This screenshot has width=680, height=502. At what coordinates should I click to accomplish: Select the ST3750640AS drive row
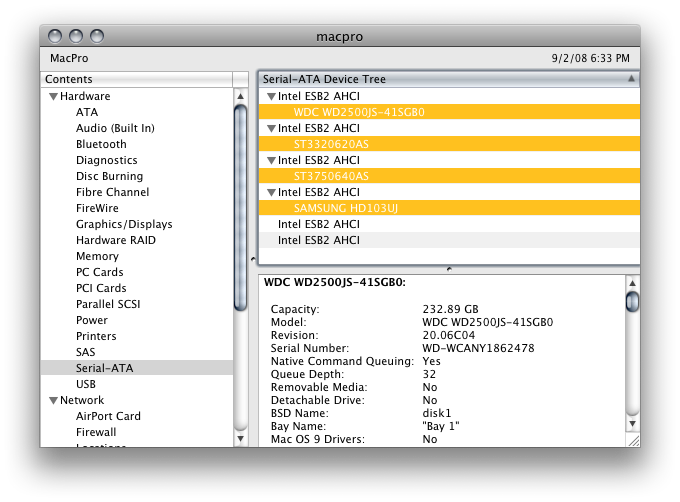449,176
